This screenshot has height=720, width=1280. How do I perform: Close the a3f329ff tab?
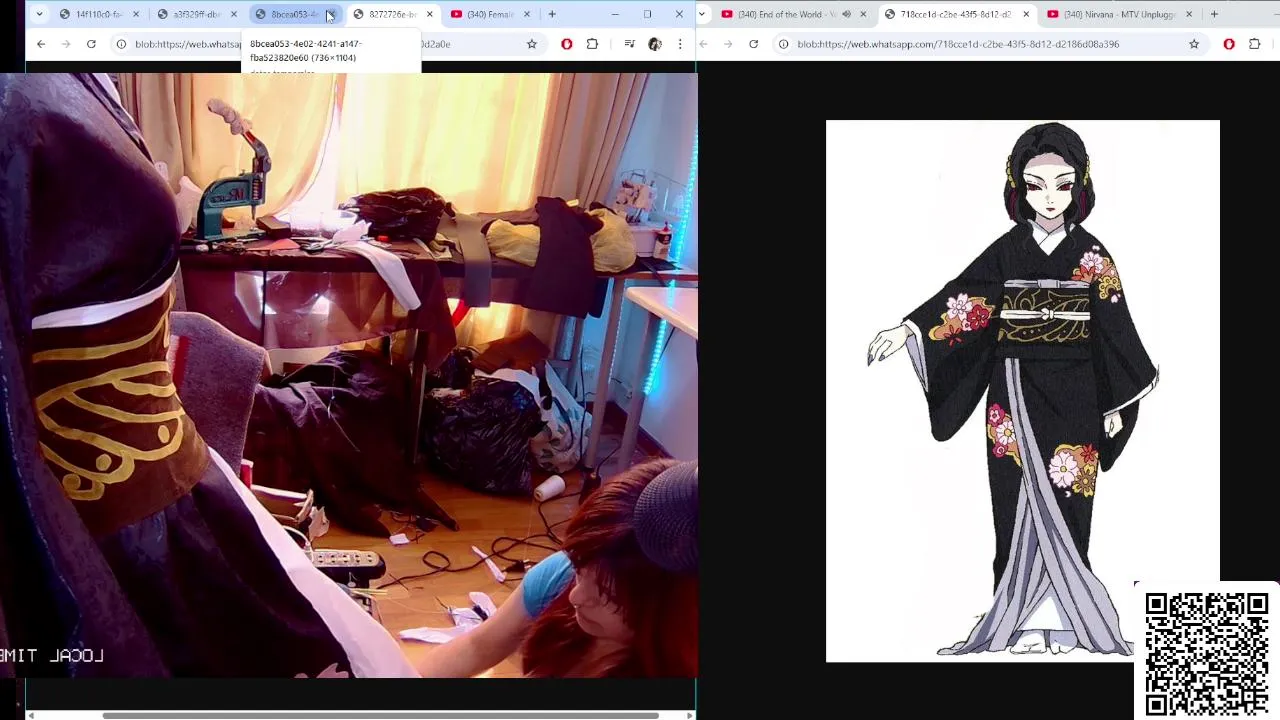(x=234, y=14)
